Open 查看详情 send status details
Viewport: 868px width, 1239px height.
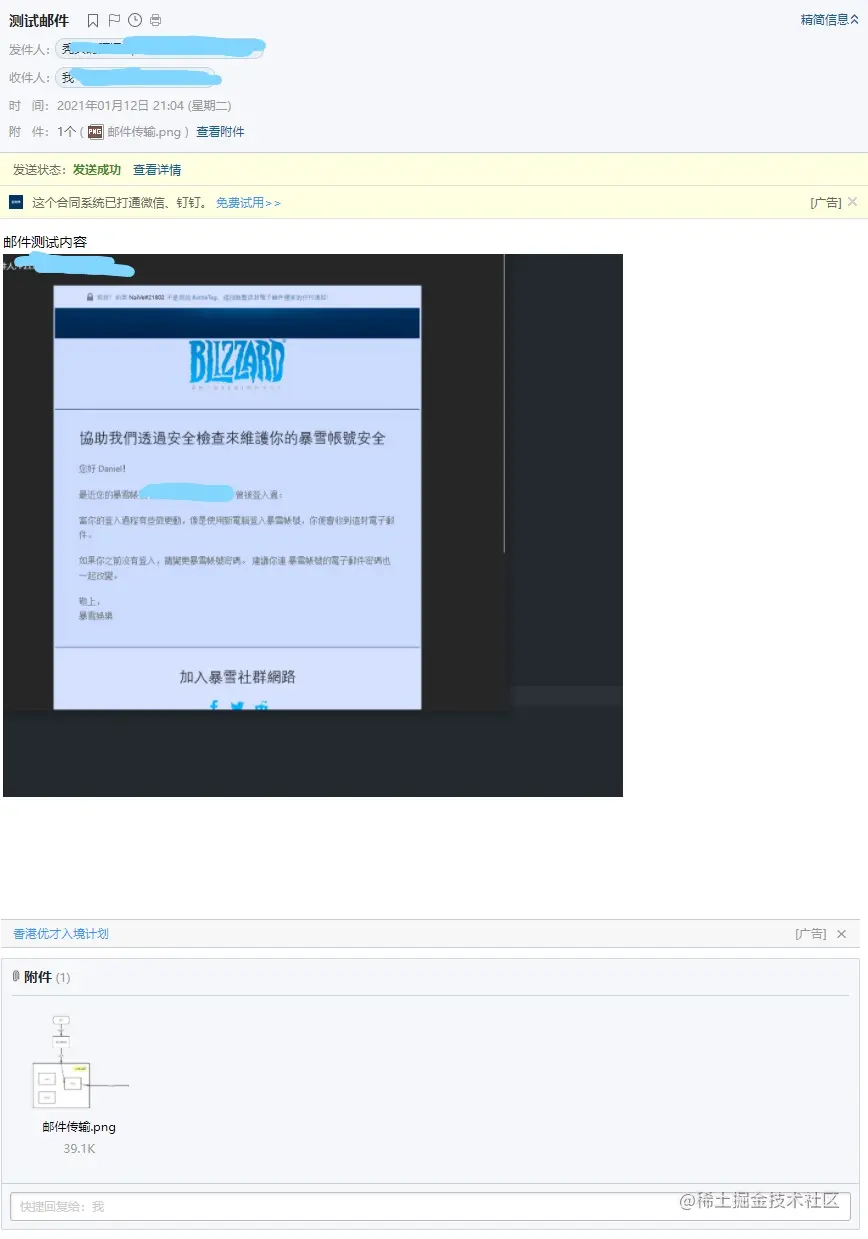pos(157,170)
